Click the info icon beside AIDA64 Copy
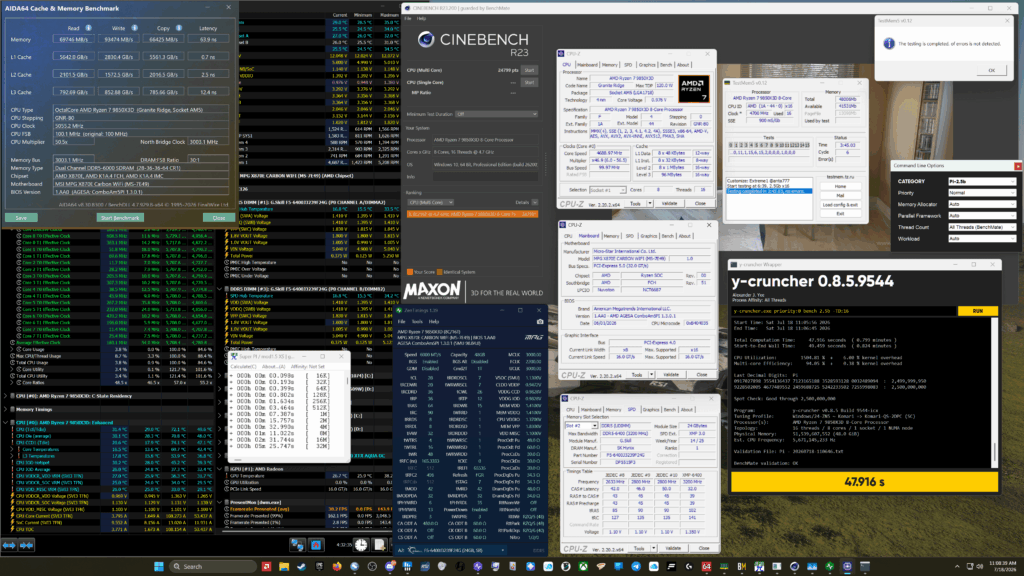The image size is (1024, 576). coord(179,28)
